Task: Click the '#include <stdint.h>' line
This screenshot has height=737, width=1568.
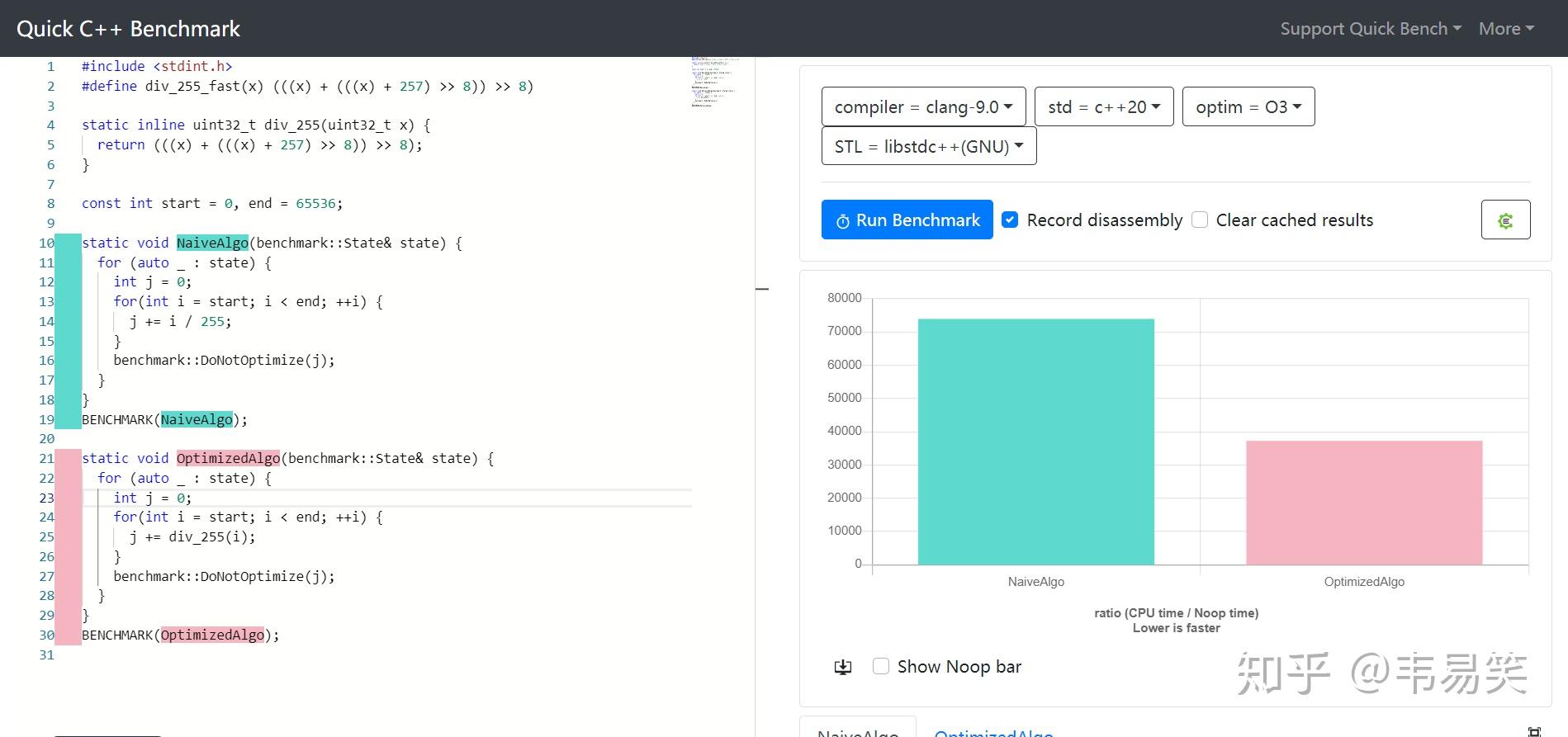Action: [x=157, y=66]
